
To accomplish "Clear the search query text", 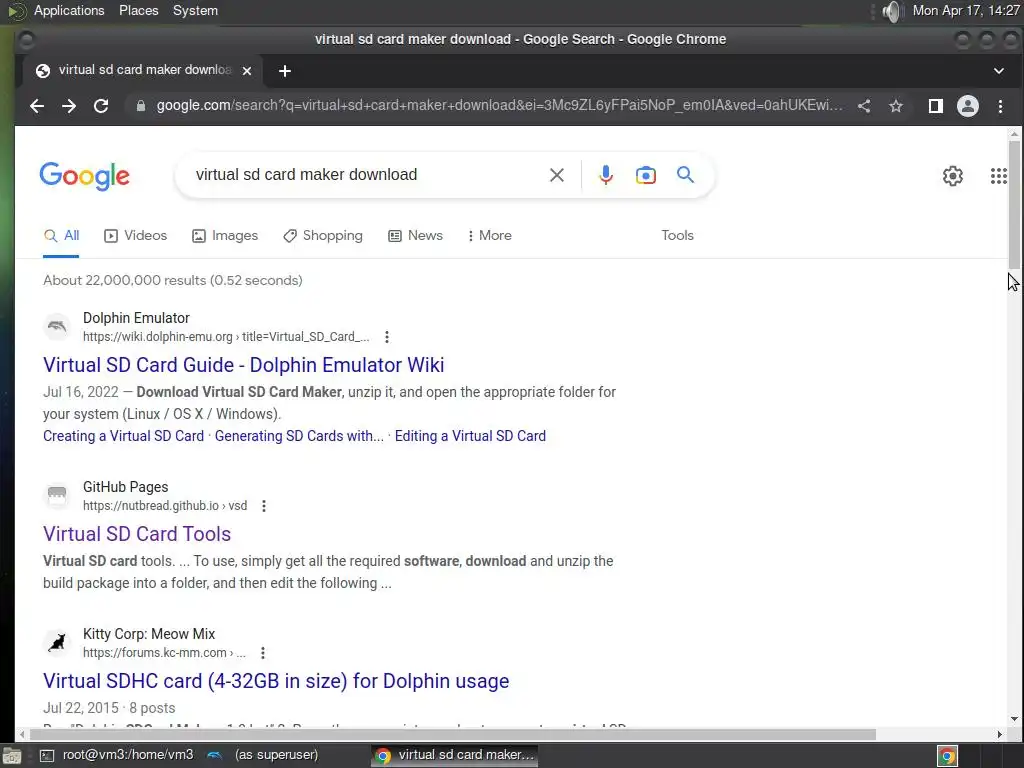I will pos(556,175).
